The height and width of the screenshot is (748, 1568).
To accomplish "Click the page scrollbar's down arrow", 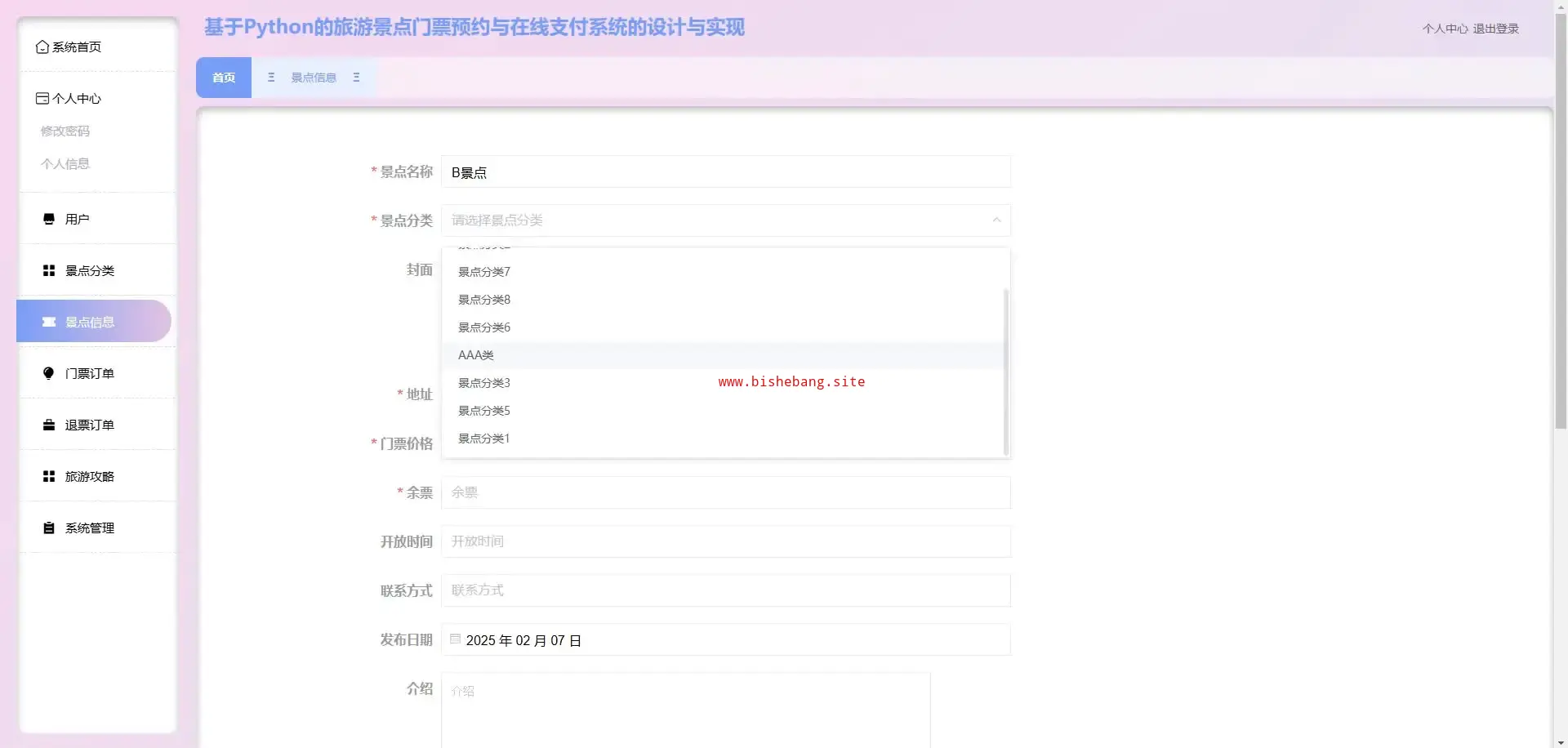I will (x=1561, y=741).
